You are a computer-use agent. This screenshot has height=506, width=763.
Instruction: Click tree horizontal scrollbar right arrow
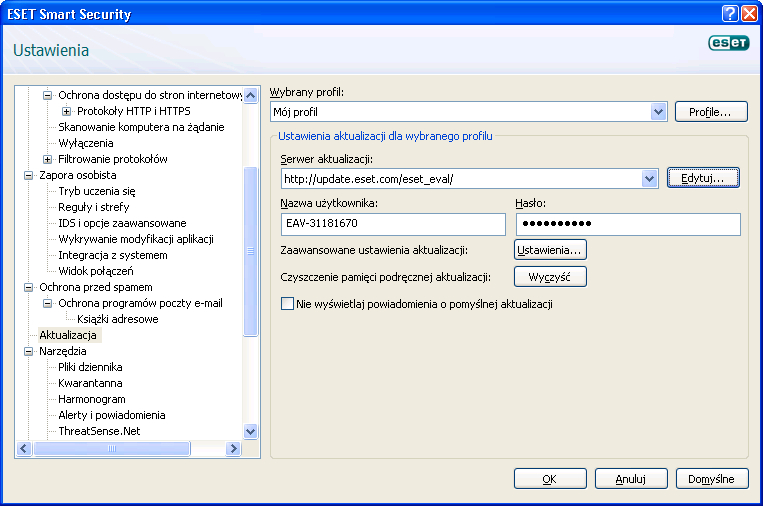click(234, 449)
